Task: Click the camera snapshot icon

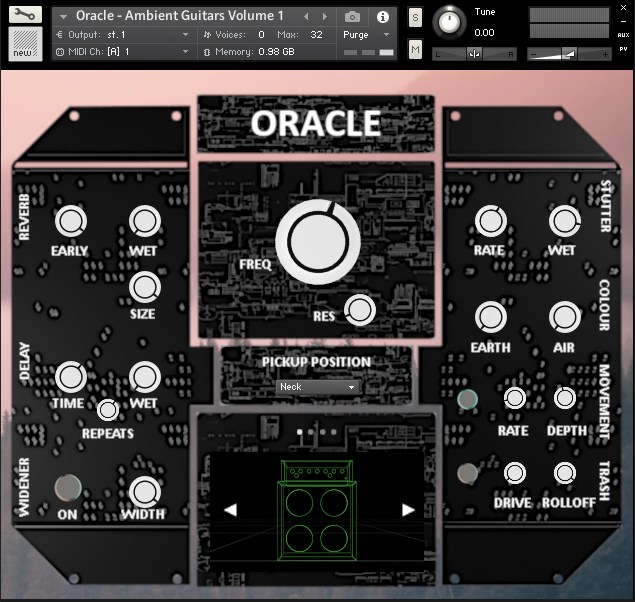Action: (x=352, y=17)
